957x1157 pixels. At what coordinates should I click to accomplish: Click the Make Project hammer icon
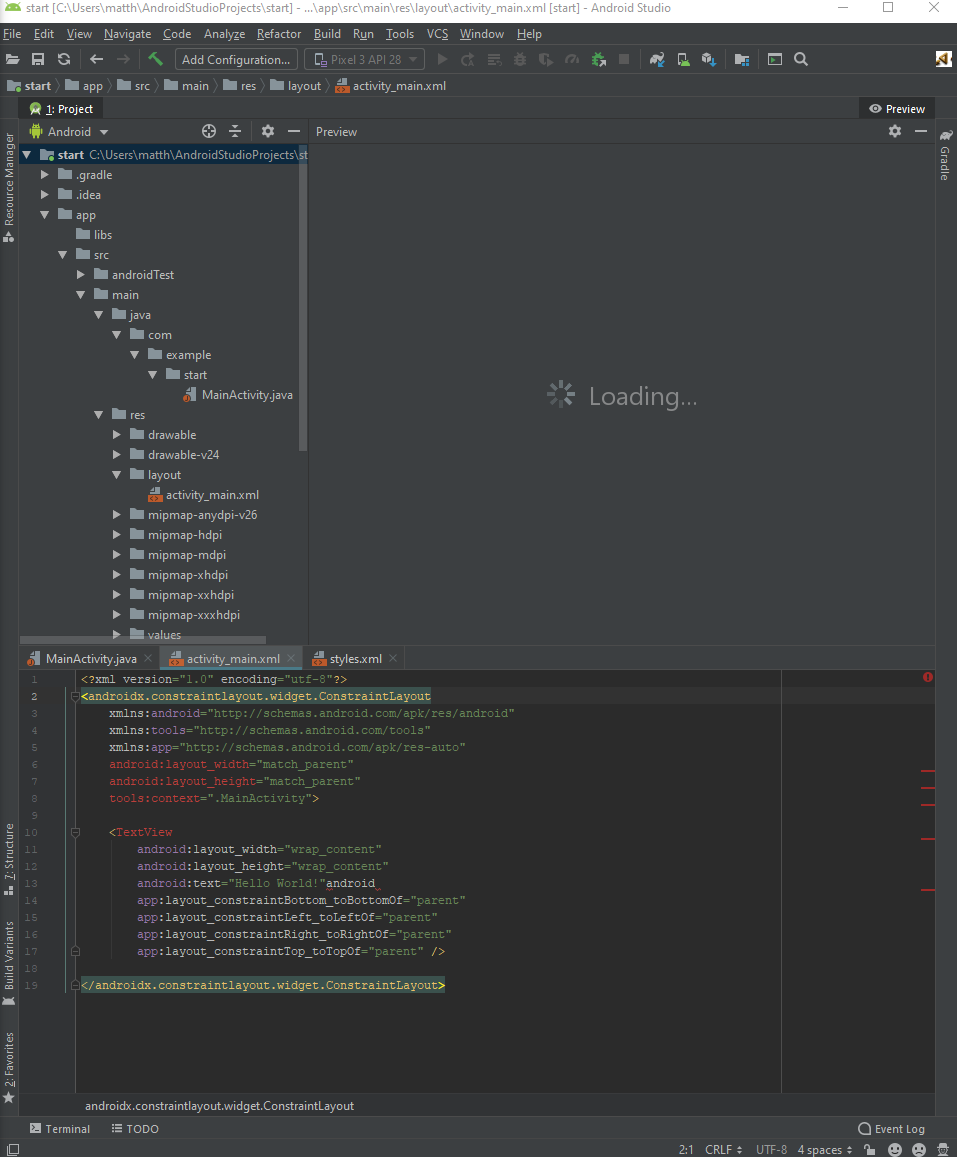click(x=155, y=60)
